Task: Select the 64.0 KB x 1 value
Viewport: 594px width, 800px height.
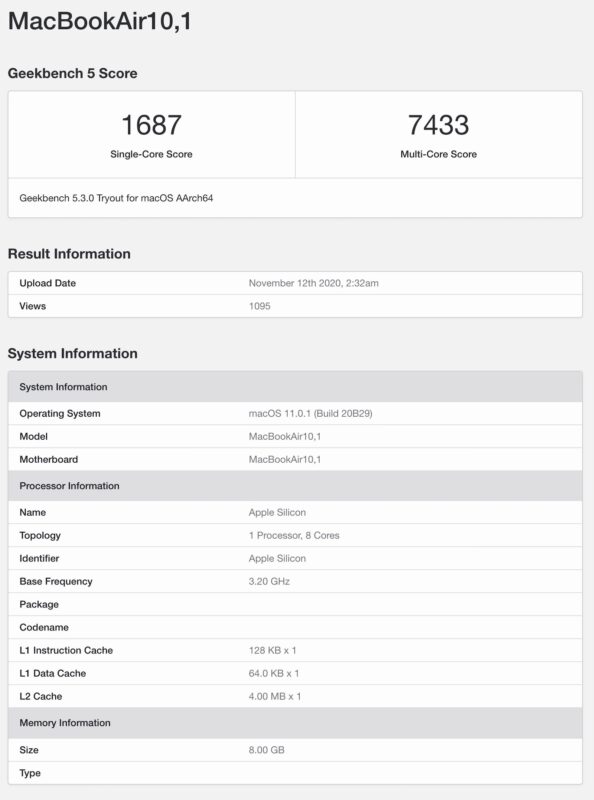Action: (274, 673)
